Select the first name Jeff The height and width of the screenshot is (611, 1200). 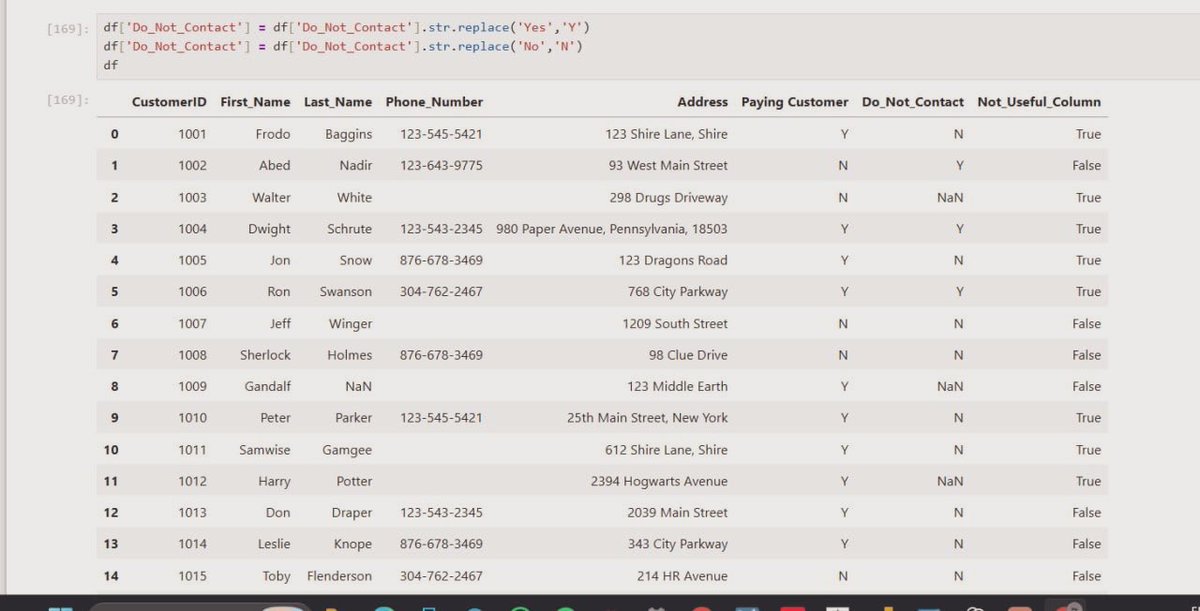coord(280,324)
